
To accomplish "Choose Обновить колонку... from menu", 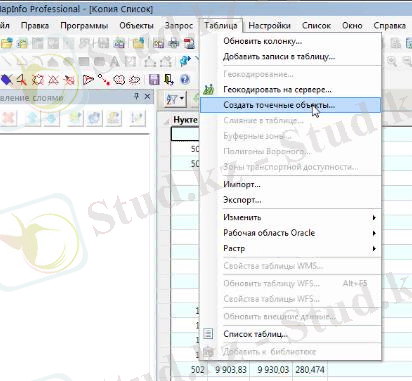I will tap(290, 41).
